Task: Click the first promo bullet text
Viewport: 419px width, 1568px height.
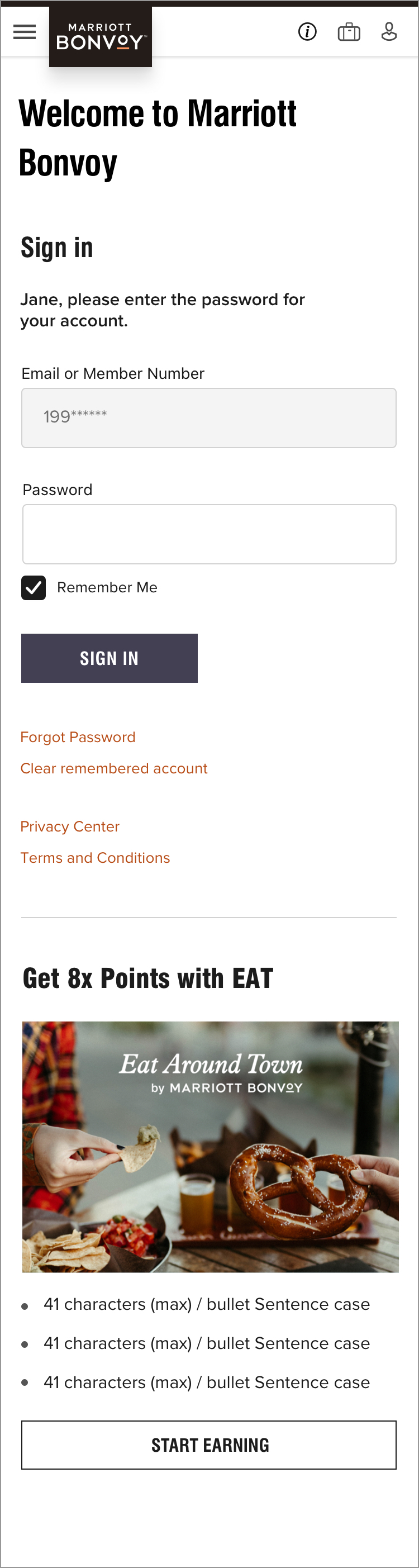Action: pyautogui.click(x=206, y=1304)
